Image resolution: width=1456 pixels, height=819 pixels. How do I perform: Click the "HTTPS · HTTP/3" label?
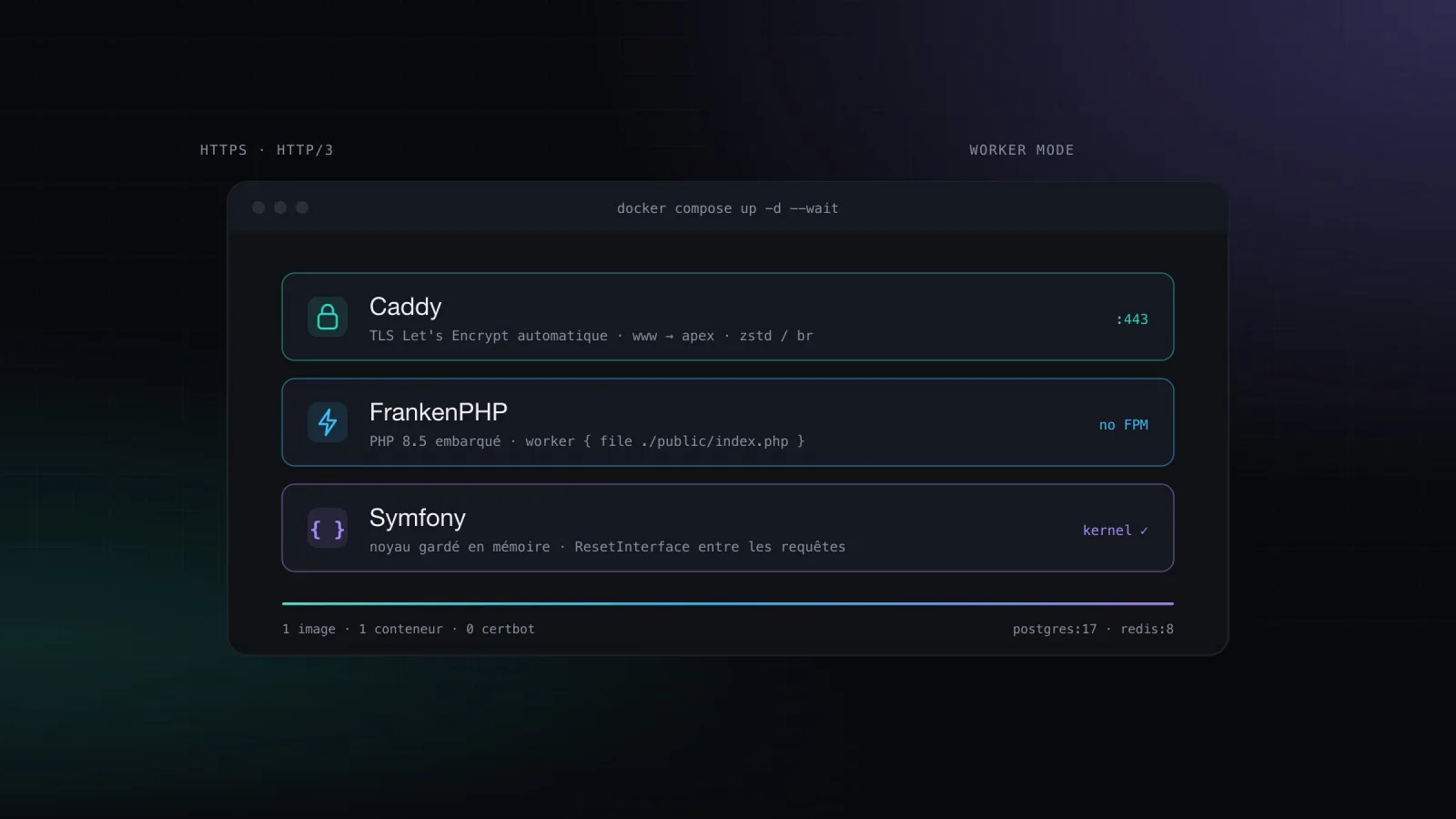point(267,150)
